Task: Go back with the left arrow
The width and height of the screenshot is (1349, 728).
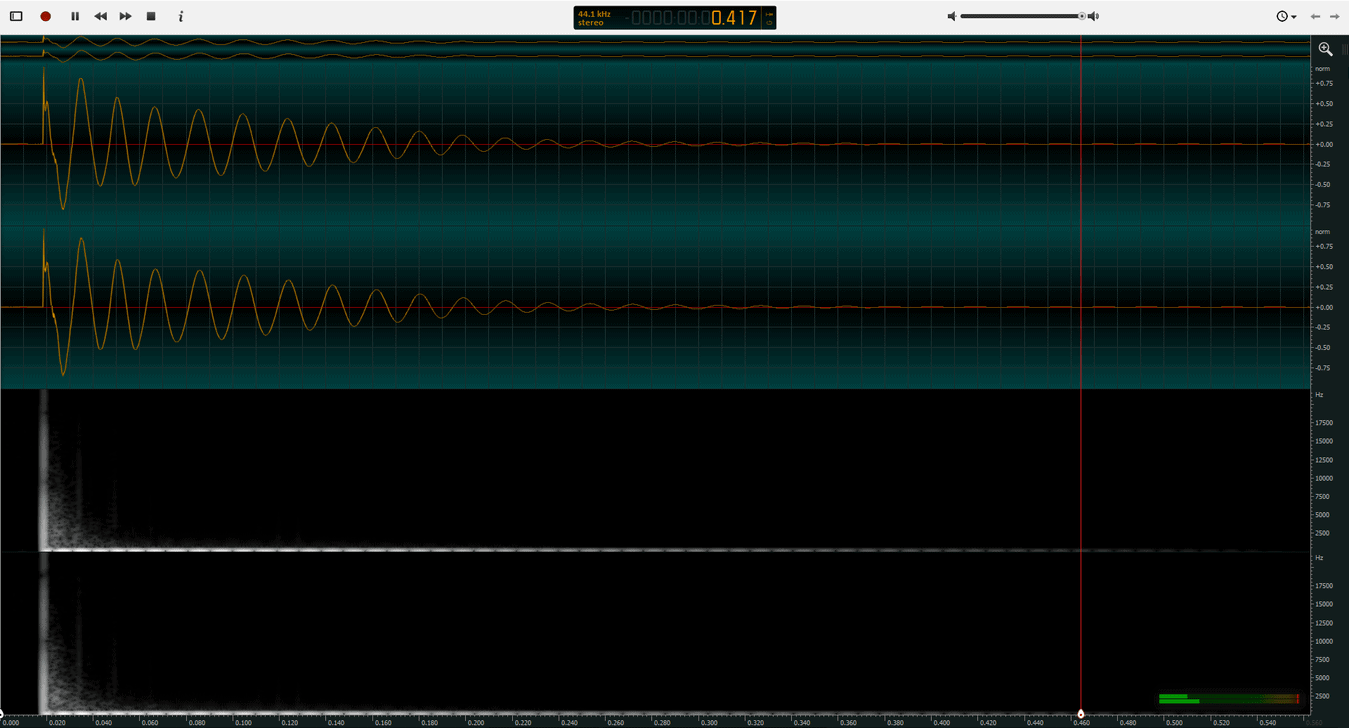Action: [x=1315, y=16]
